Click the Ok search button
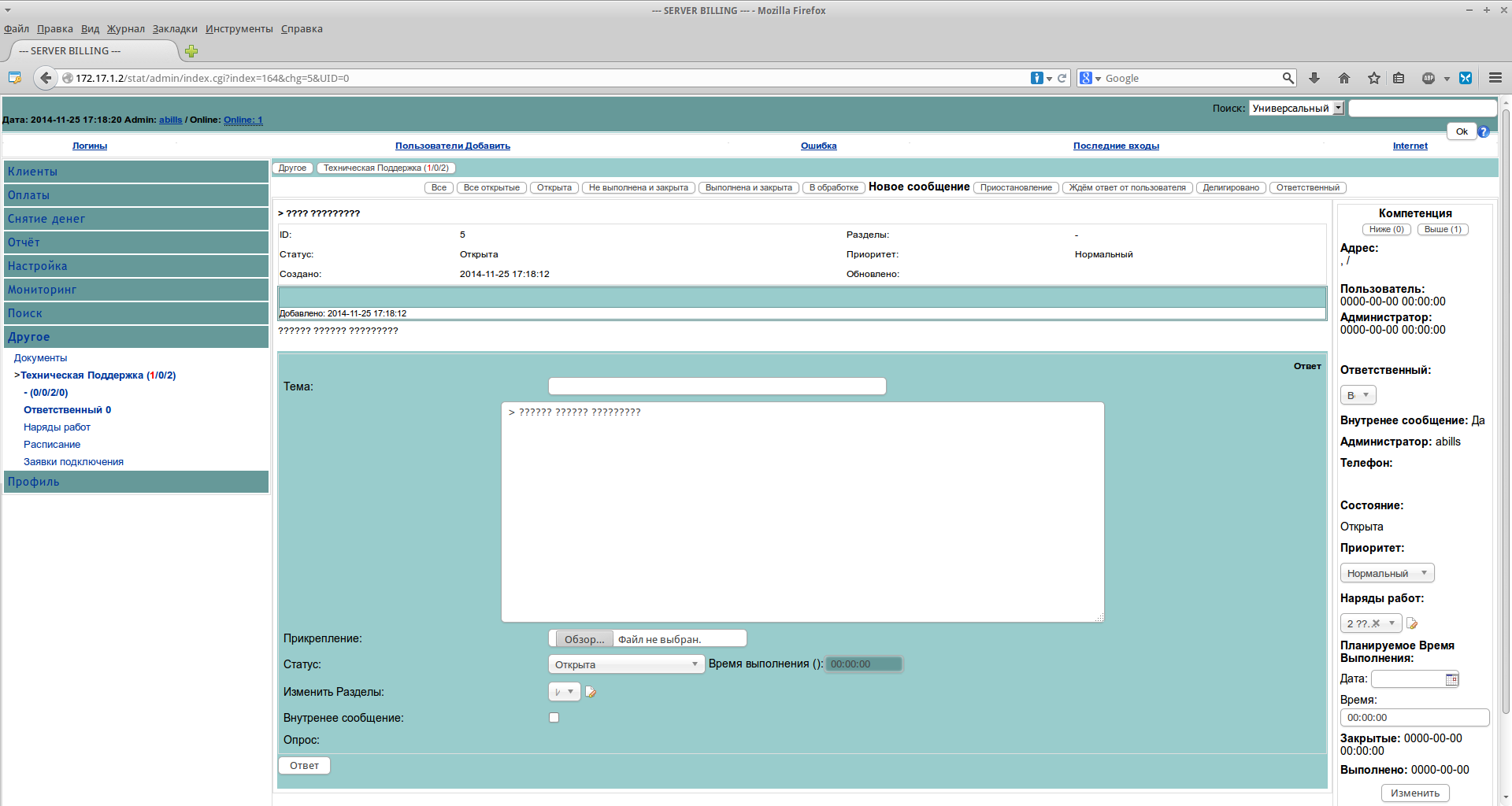Screen dimensions: 1512x806 point(1462,131)
